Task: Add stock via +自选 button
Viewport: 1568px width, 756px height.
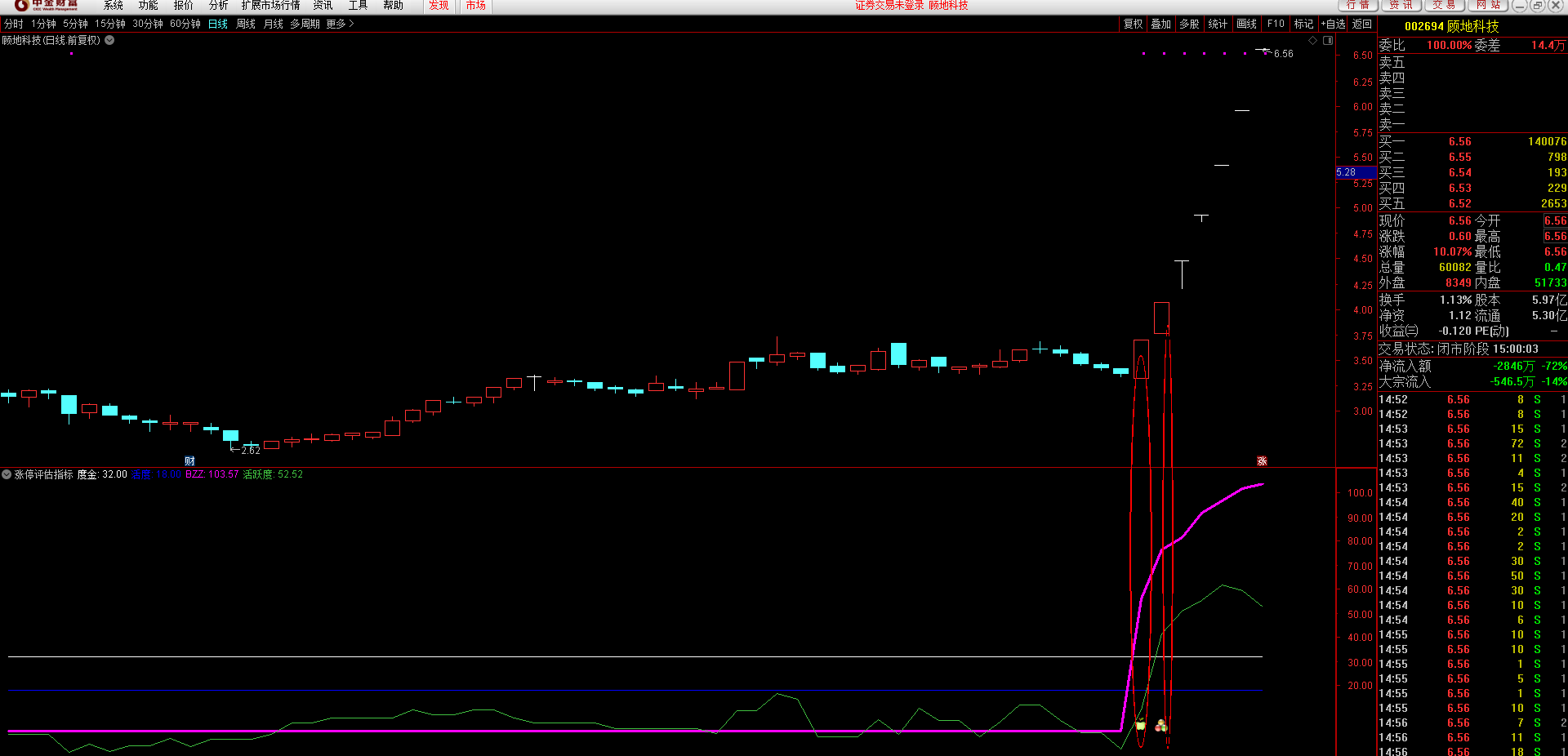Action: [x=1334, y=24]
